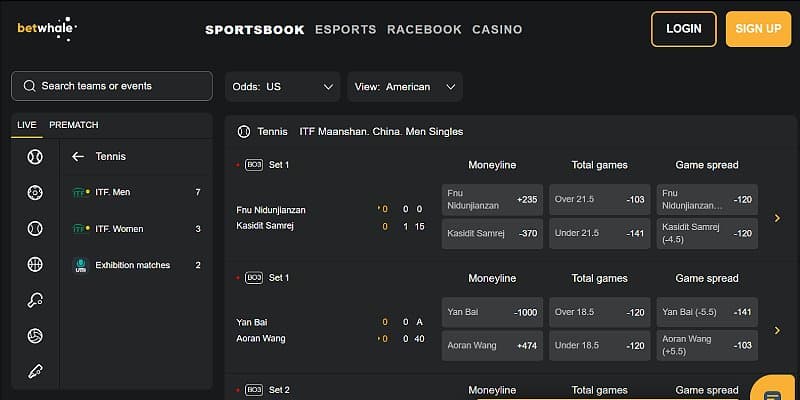Expand more markets for Nidunjianzan match
The width and height of the screenshot is (800, 400).
click(778, 217)
